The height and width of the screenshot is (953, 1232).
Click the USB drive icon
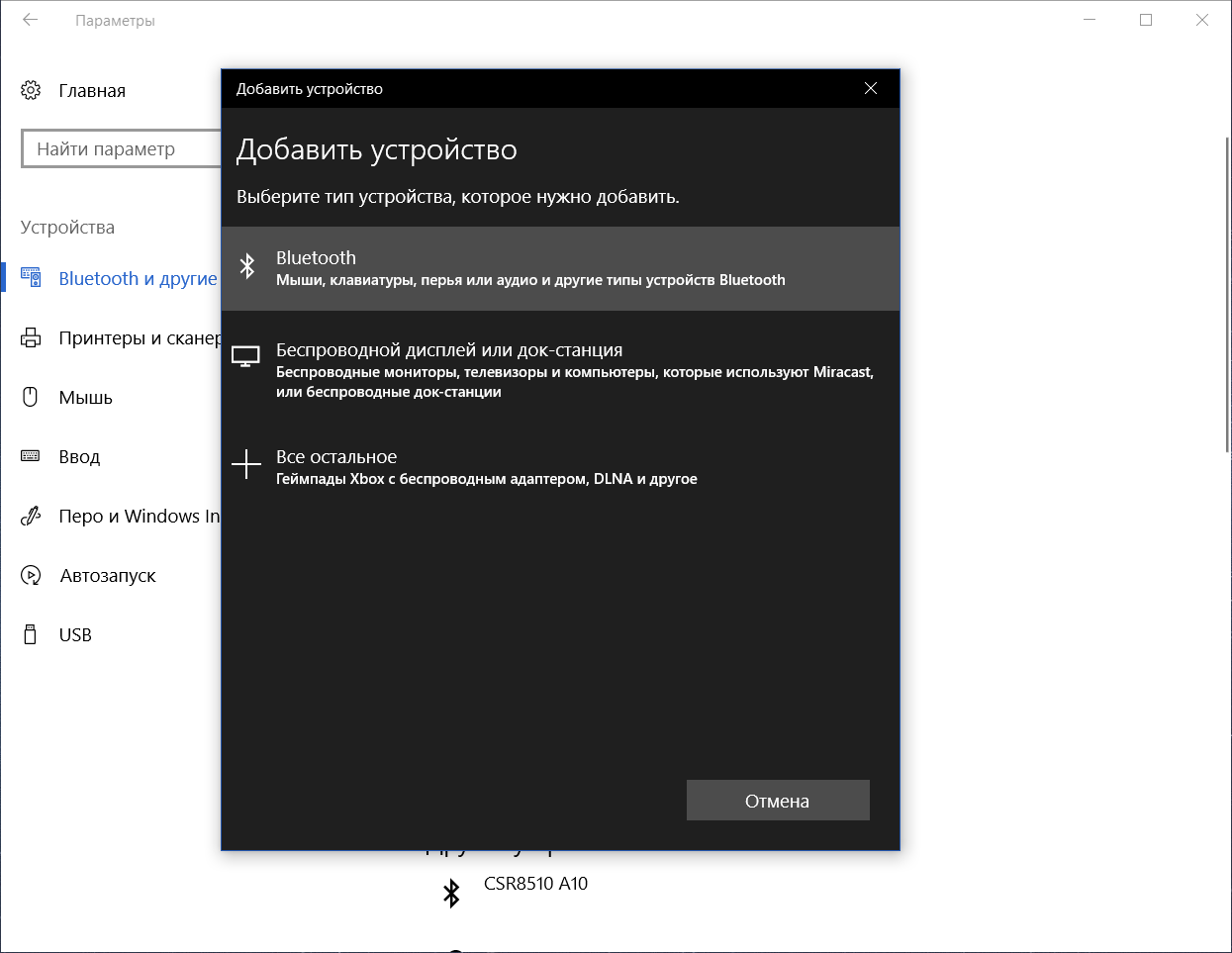coord(30,634)
